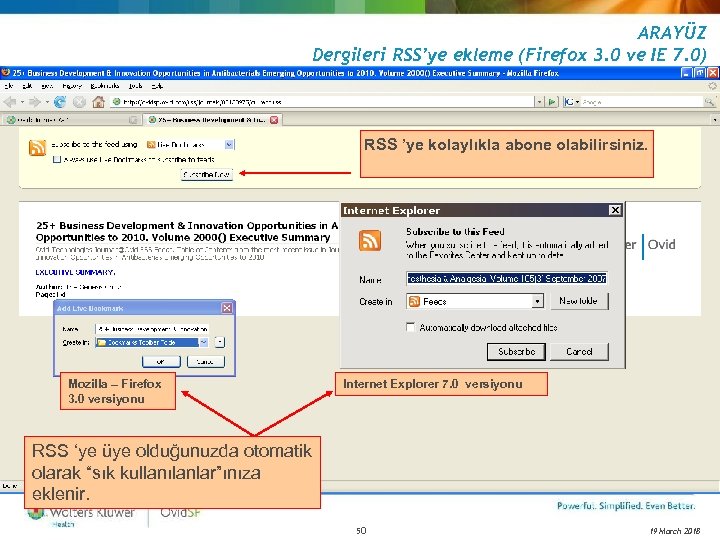Click the Subscribe Now button

[207, 174]
